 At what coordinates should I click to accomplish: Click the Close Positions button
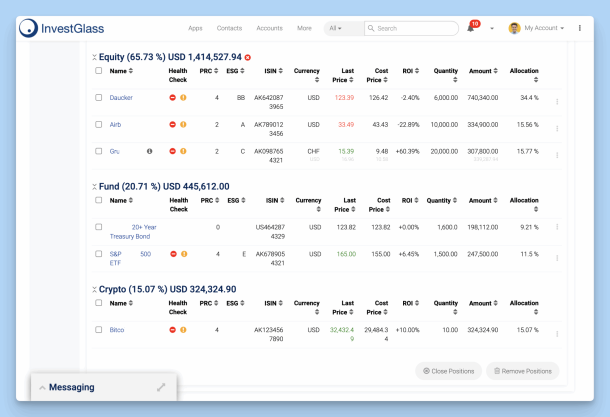448,371
